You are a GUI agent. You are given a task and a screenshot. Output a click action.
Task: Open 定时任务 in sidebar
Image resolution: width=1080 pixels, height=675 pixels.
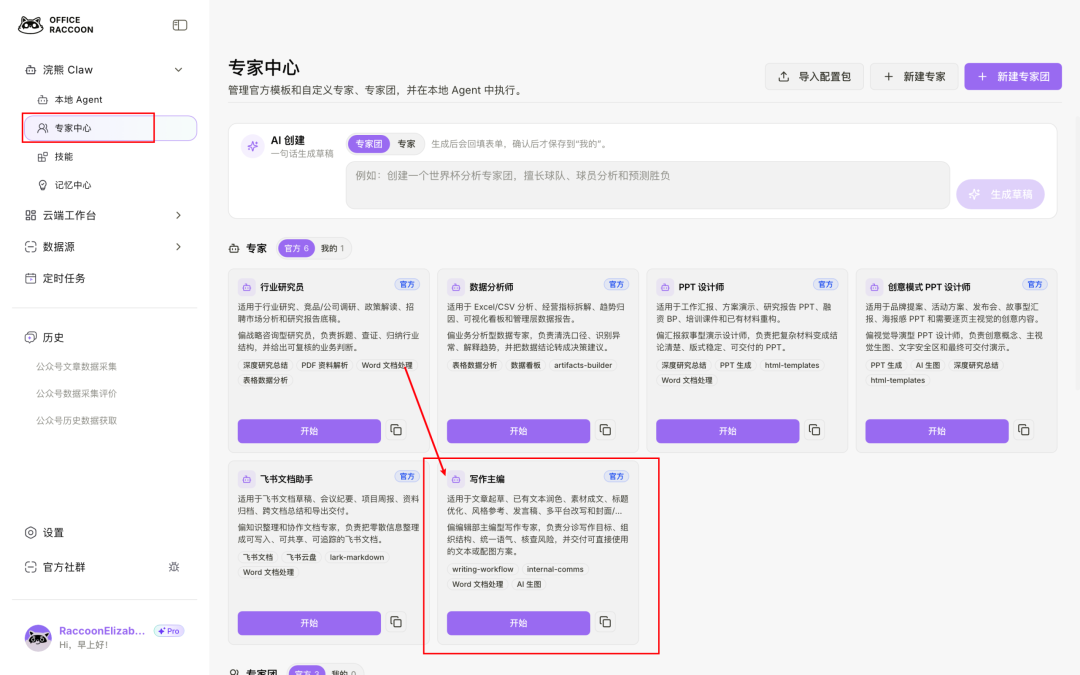click(63, 278)
